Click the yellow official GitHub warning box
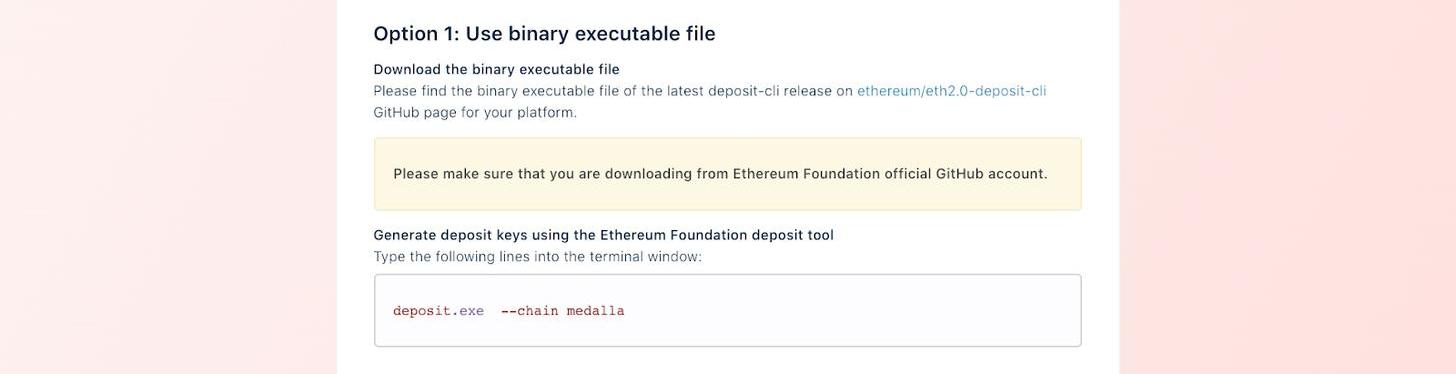 pos(727,174)
